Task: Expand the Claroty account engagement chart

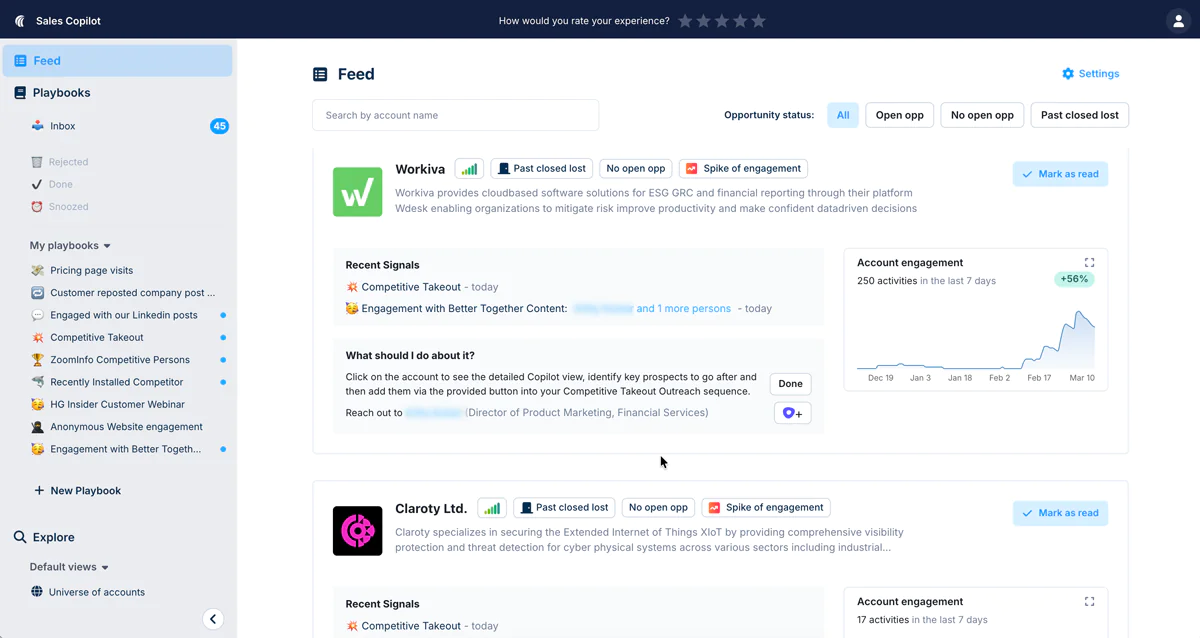Action: (x=1089, y=602)
